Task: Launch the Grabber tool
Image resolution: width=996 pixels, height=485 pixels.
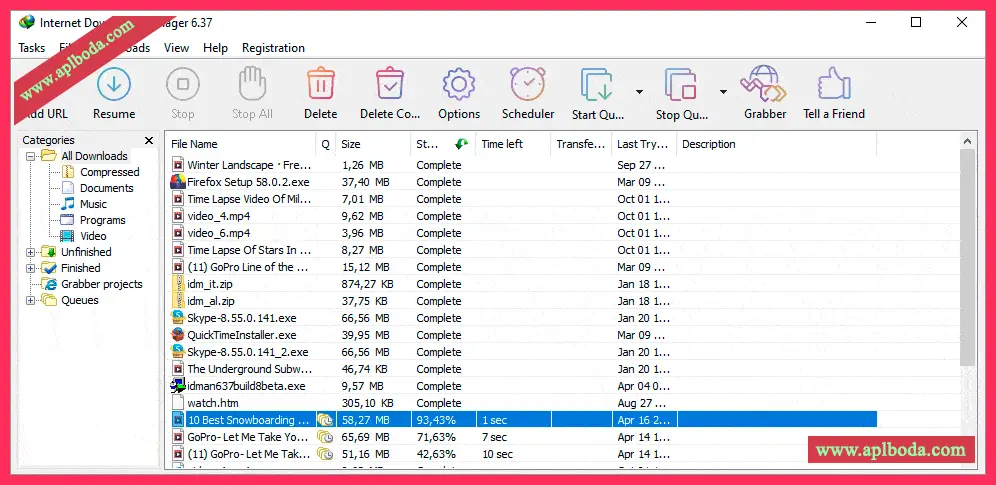Action: point(764,85)
